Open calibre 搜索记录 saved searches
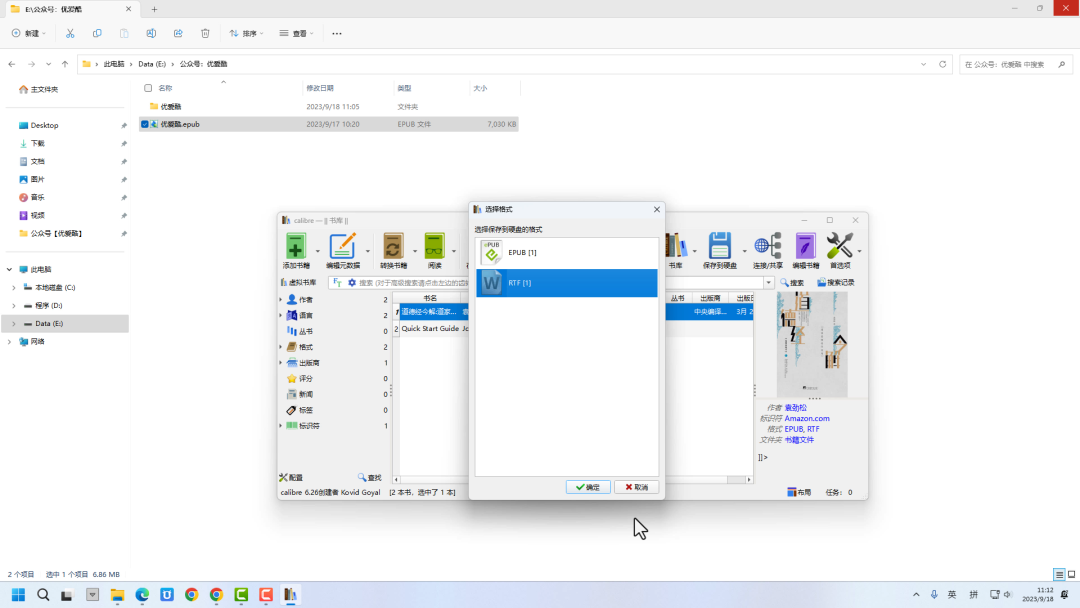The height and width of the screenshot is (608, 1080). tap(835, 283)
